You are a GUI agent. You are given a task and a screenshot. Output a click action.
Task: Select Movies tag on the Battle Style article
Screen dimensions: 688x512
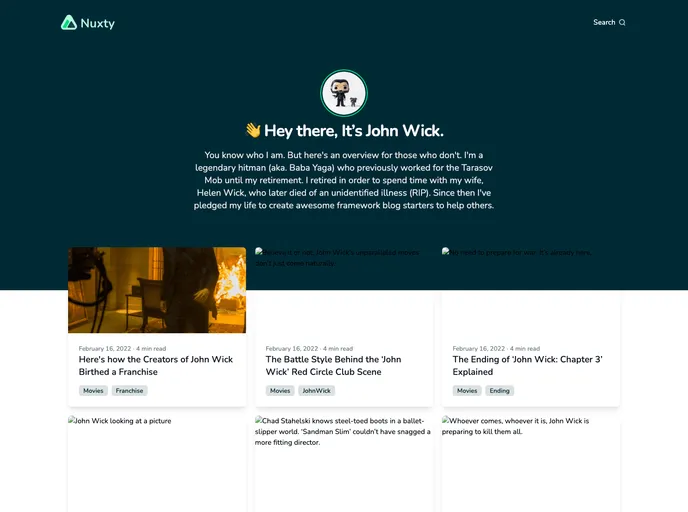tap(280, 391)
